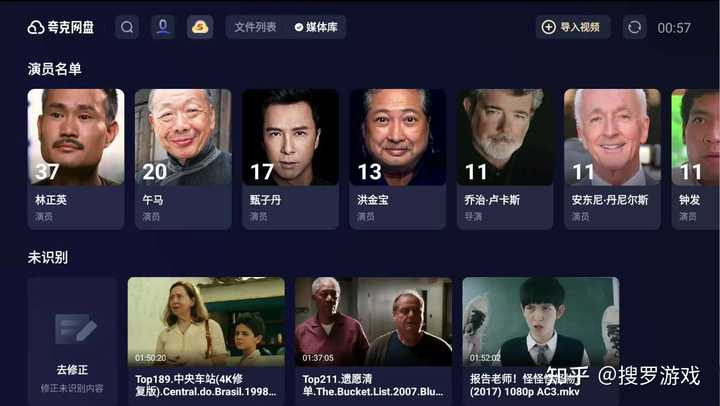Open the partially visible 钟发 card
This screenshot has height=406, width=720.
pyautogui.click(x=696, y=159)
